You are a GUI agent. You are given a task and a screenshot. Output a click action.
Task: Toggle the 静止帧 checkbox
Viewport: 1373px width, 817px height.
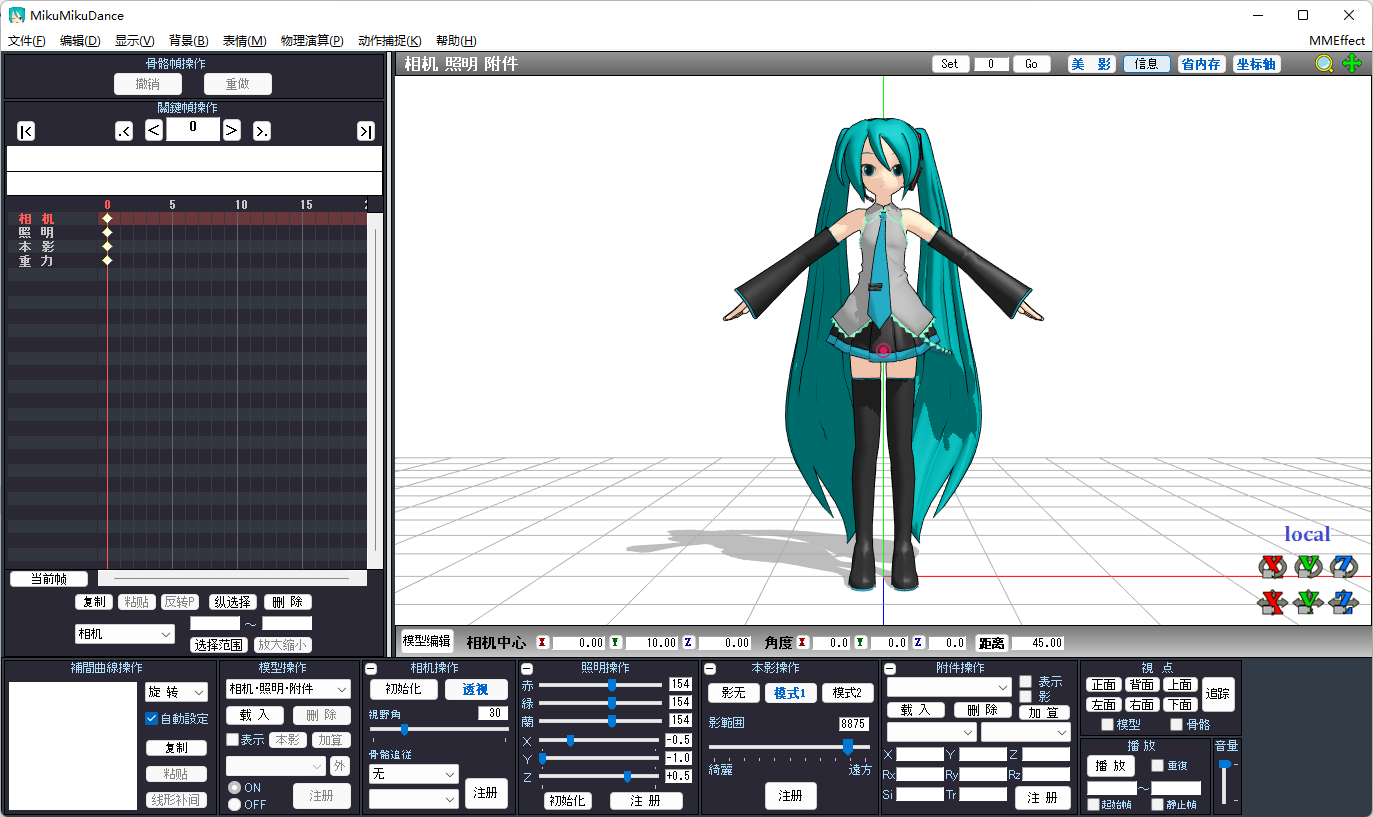(x=1157, y=804)
